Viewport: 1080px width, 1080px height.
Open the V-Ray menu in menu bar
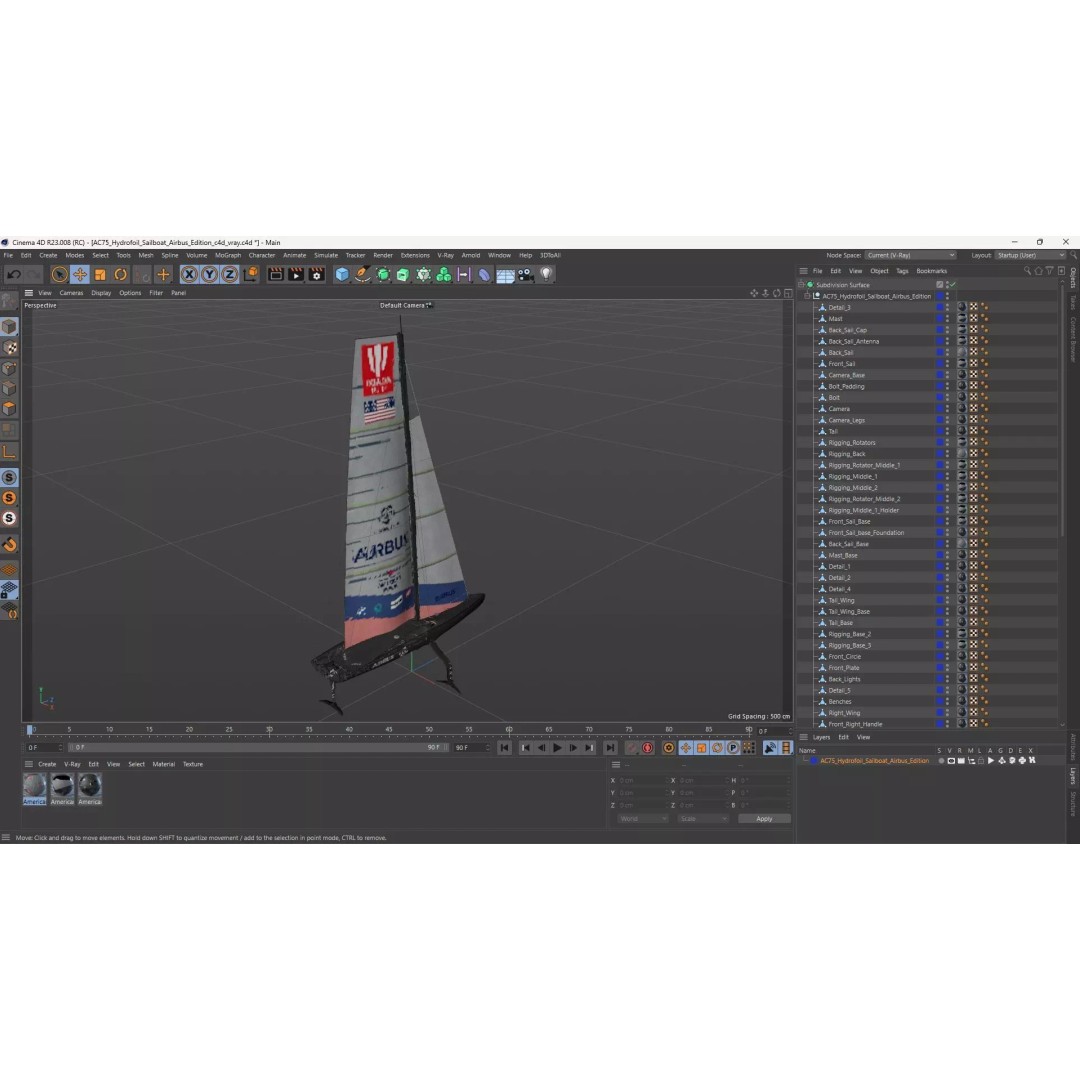point(446,255)
